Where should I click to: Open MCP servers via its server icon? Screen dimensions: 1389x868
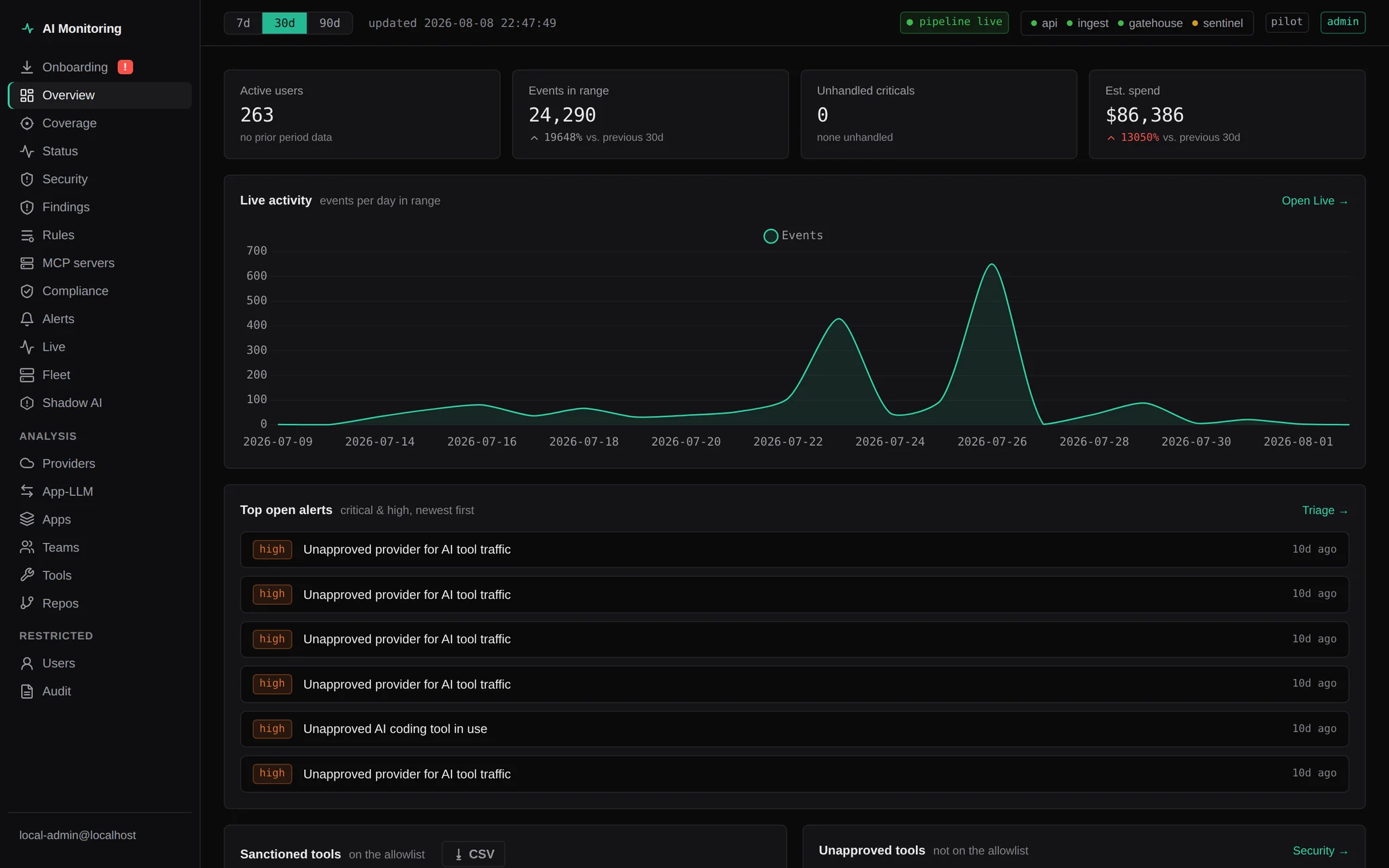click(x=27, y=263)
